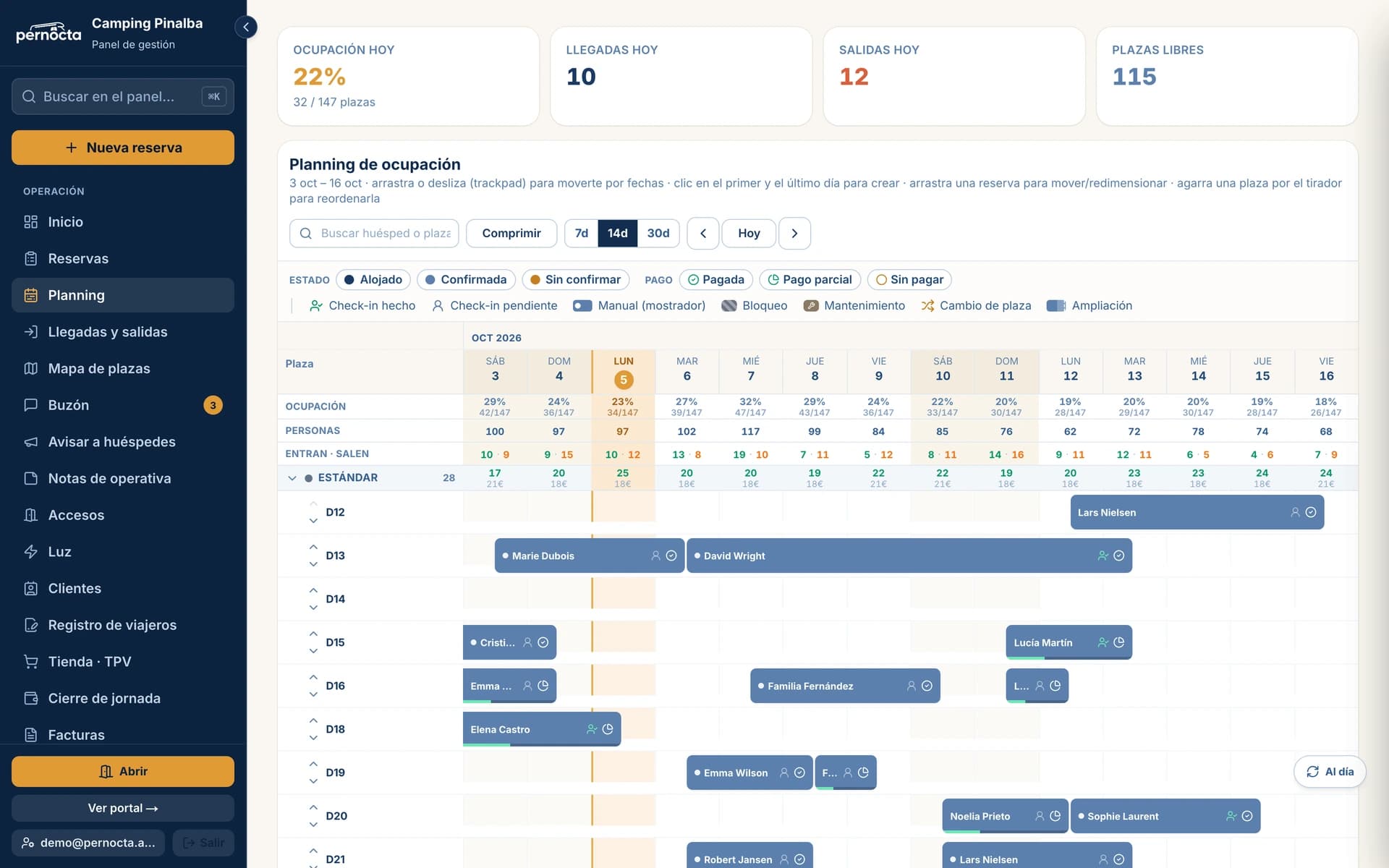The width and height of the screenshot is (1389, 868).
Task: Select the David Wright reservation bar
Action: pyautogui.click(x=909, y=556)
